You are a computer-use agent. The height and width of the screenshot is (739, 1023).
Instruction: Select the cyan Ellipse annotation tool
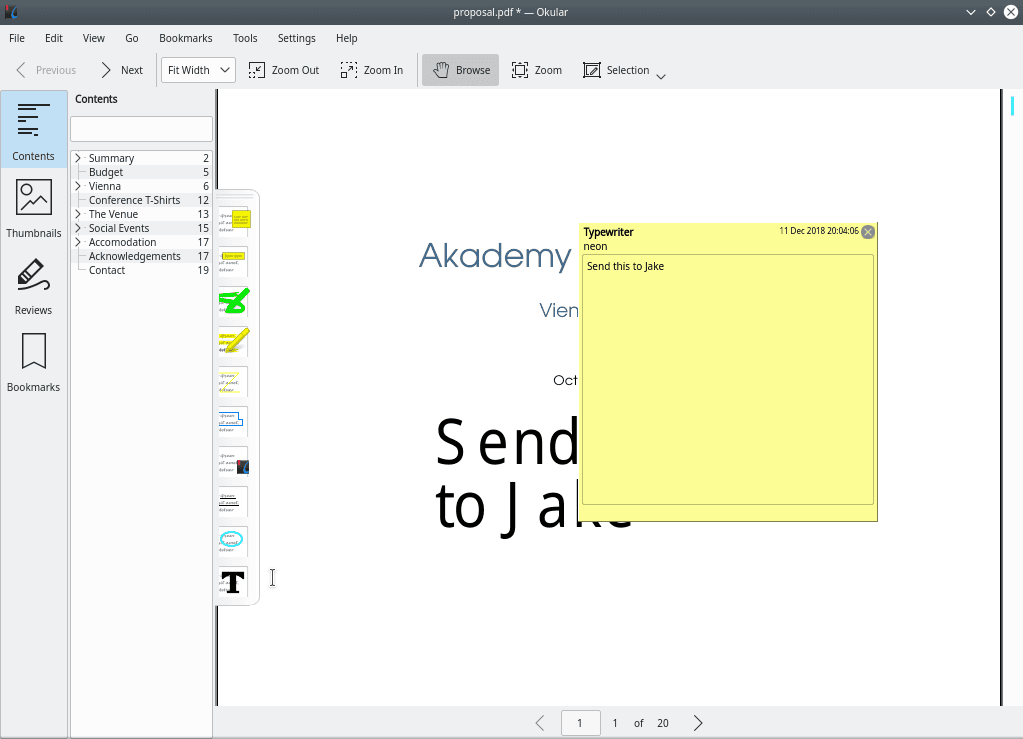[232, 541]
